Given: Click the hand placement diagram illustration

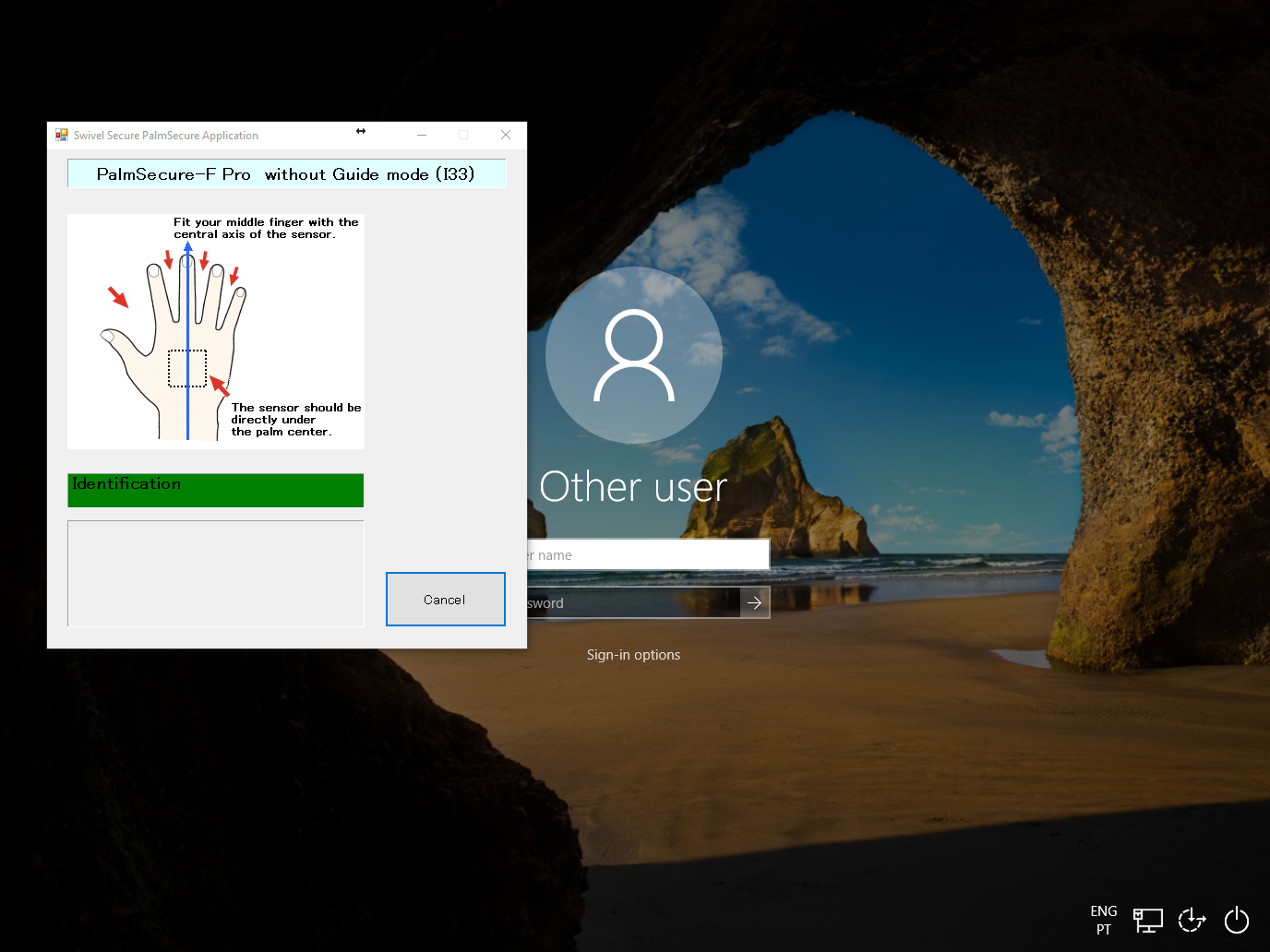Looking at the screenshot, I should [215, 331].
